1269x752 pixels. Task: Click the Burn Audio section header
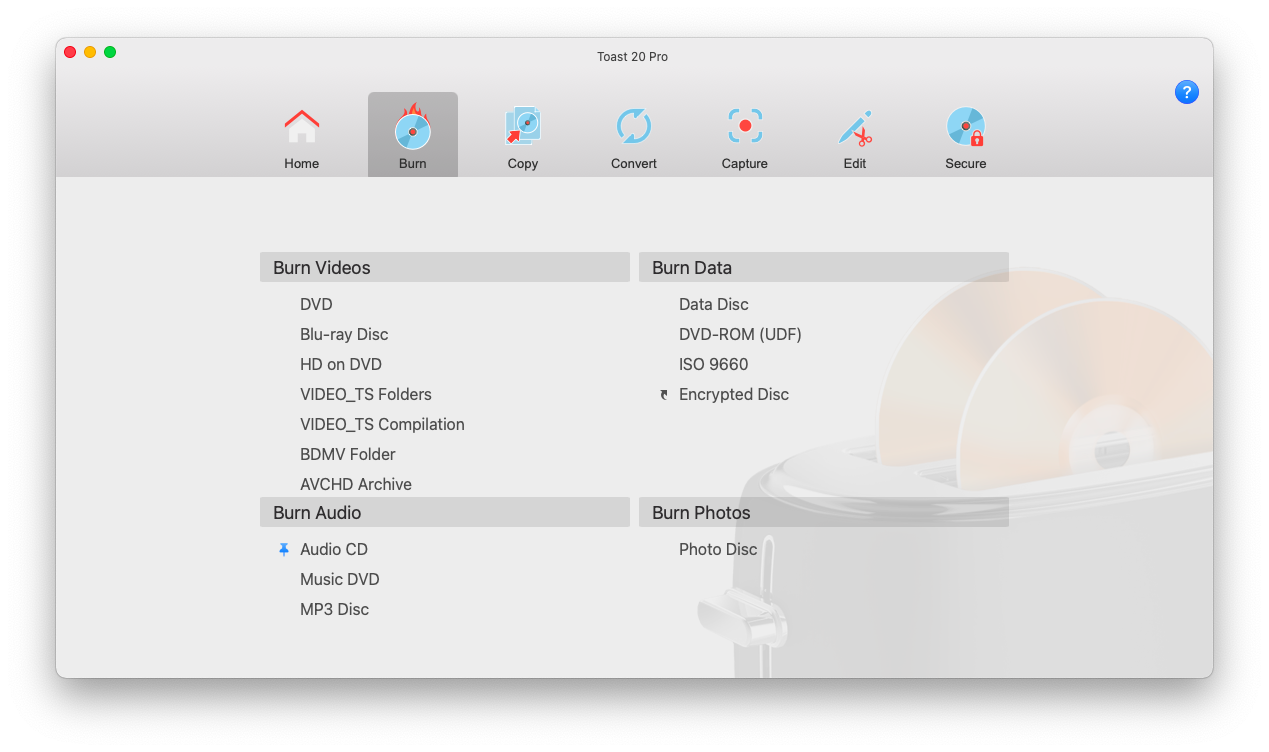pos(445,512)
